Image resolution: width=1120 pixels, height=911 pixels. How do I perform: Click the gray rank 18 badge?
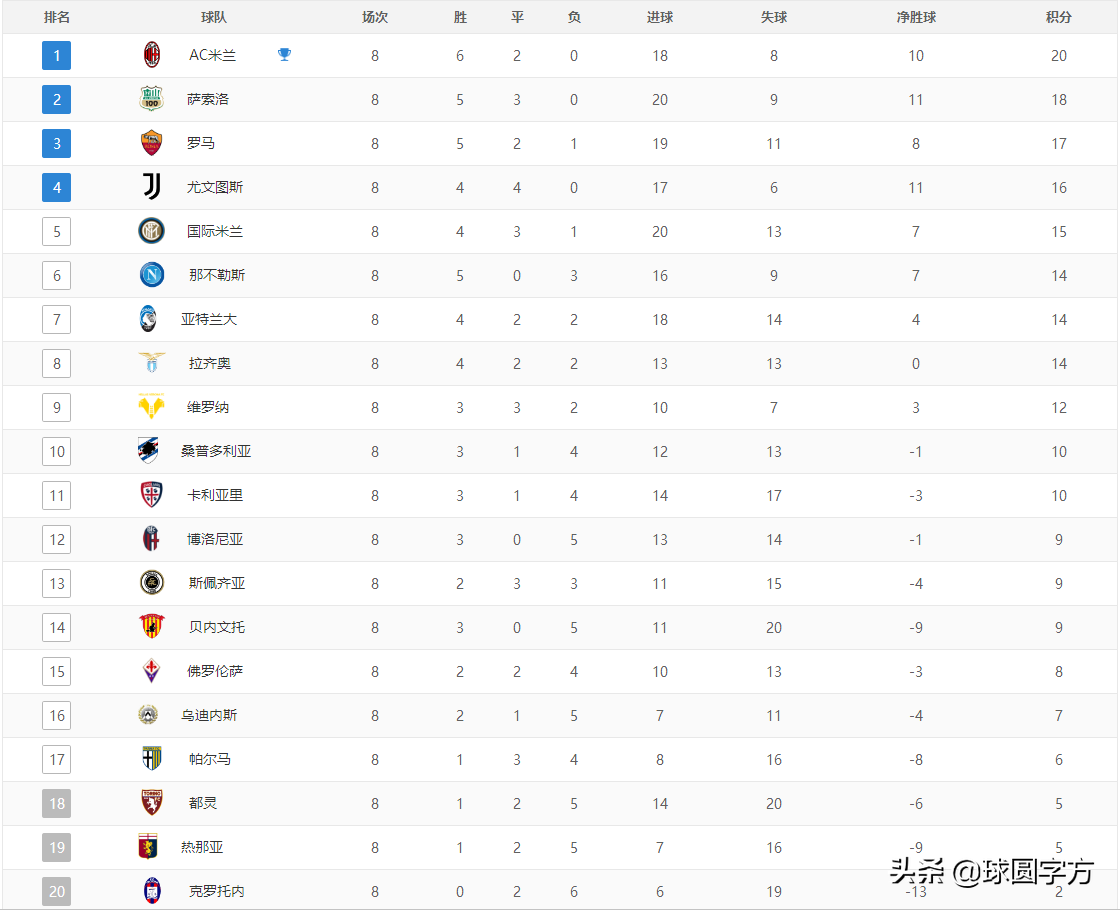click(x=56, y=803)
